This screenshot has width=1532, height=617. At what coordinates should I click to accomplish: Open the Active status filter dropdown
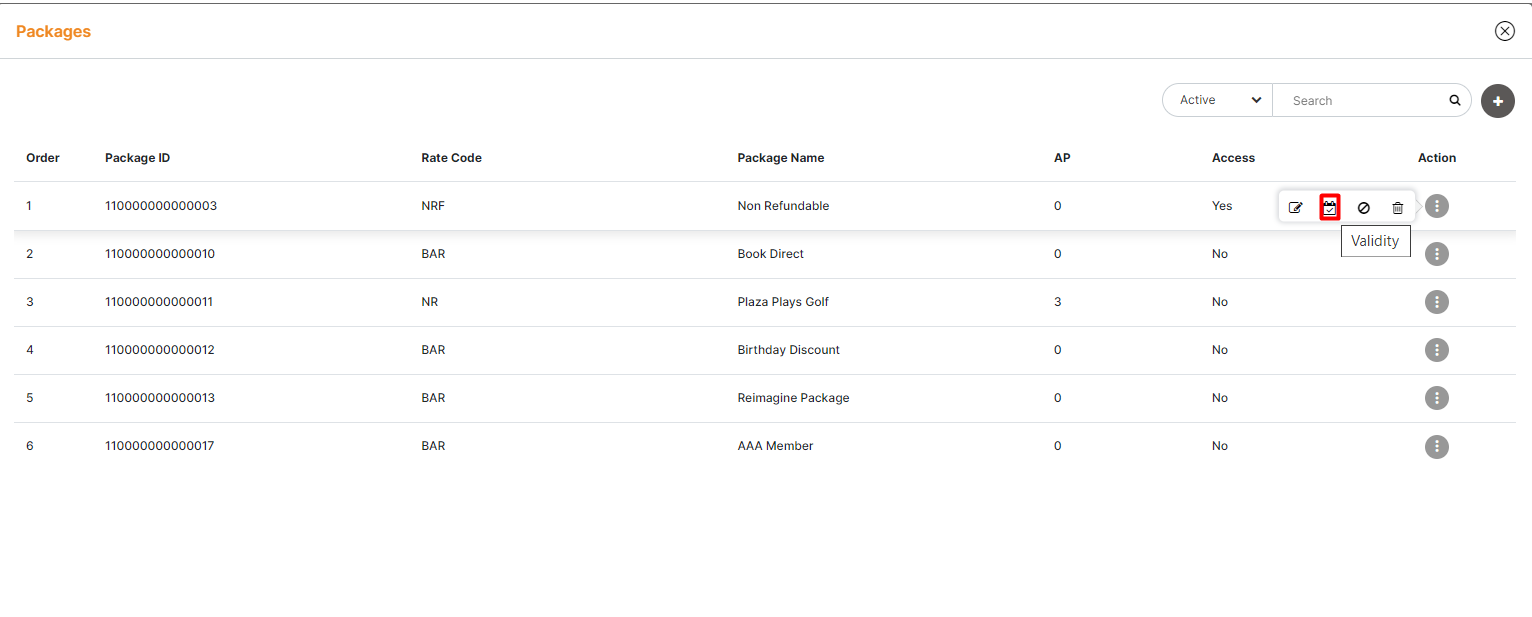click(x=1216, y=100)
